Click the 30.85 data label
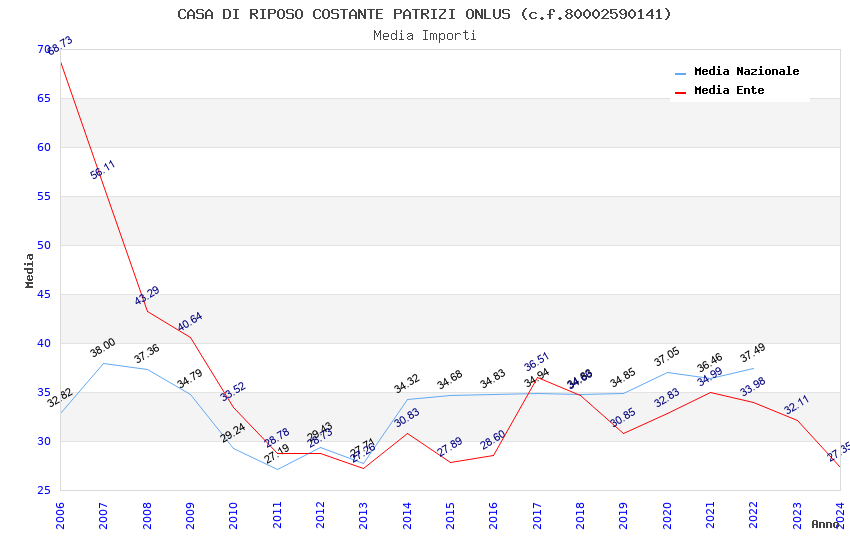Viewport: 850px width, 550px height. pyautogui.click(x=623, y=418)
